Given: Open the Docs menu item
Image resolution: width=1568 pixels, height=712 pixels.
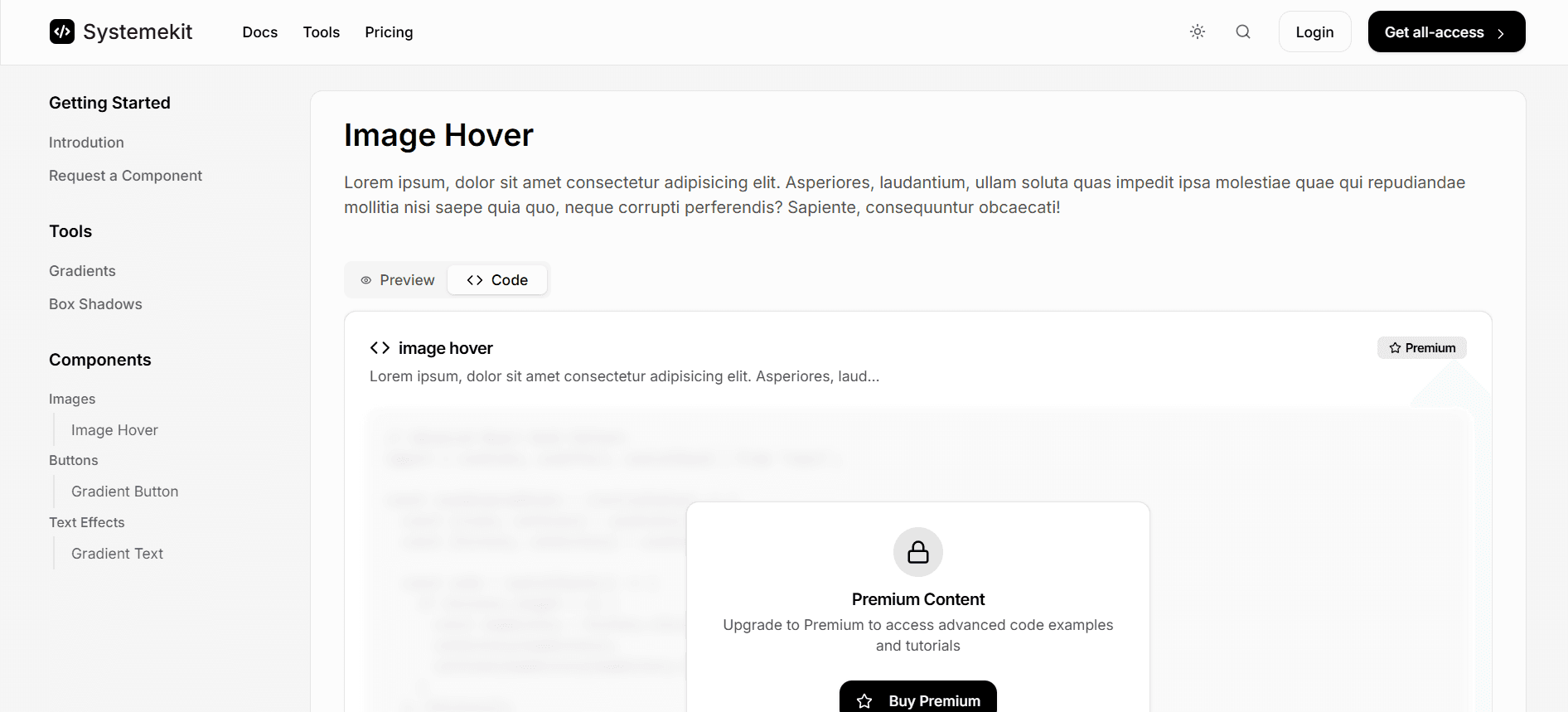Looking at the screenshot, I should tap(260, 32).
